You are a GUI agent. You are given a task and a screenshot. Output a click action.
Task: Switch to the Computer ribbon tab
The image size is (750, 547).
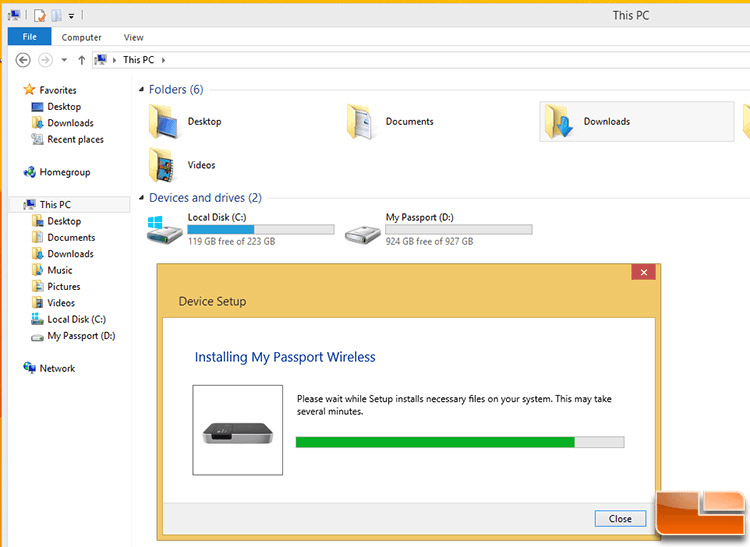[x=81, y=37]
